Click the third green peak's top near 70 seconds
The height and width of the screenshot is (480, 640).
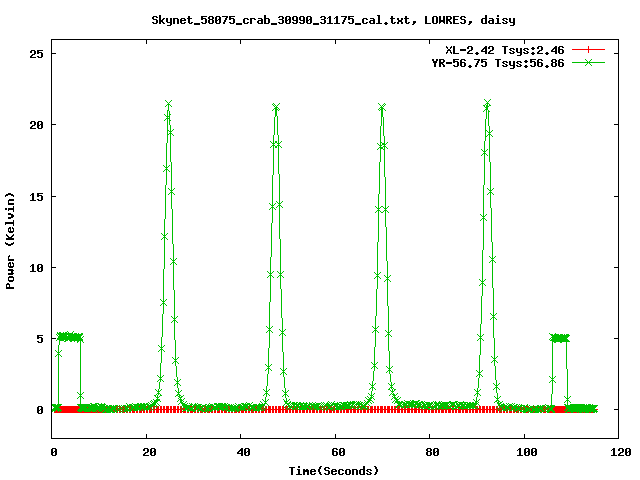(x=382, y=107)
